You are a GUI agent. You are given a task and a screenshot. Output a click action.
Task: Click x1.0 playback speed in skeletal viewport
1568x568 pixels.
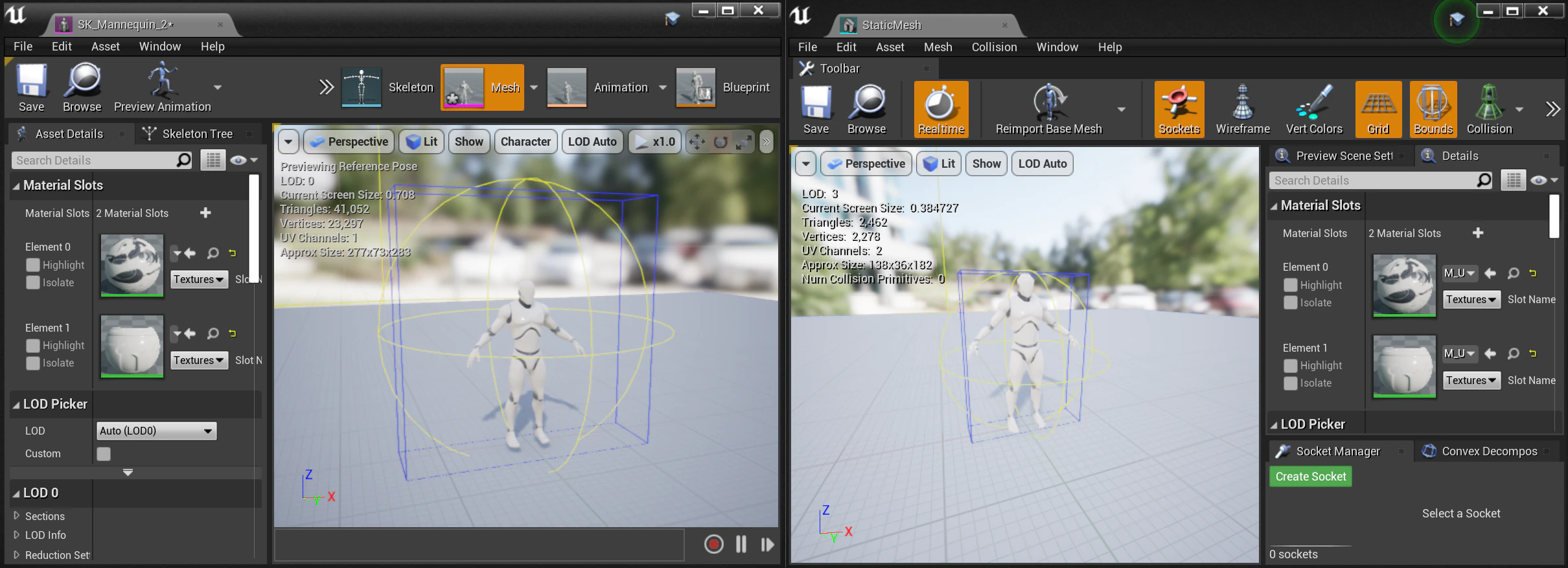point(654,142)
